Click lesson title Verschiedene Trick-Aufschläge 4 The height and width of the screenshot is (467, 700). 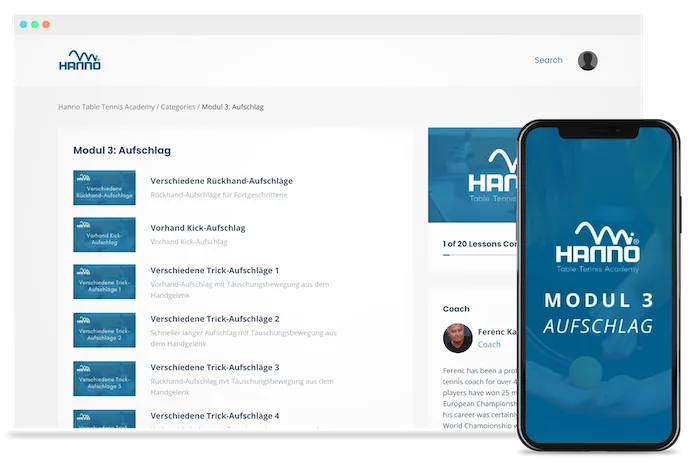[215, 416]
